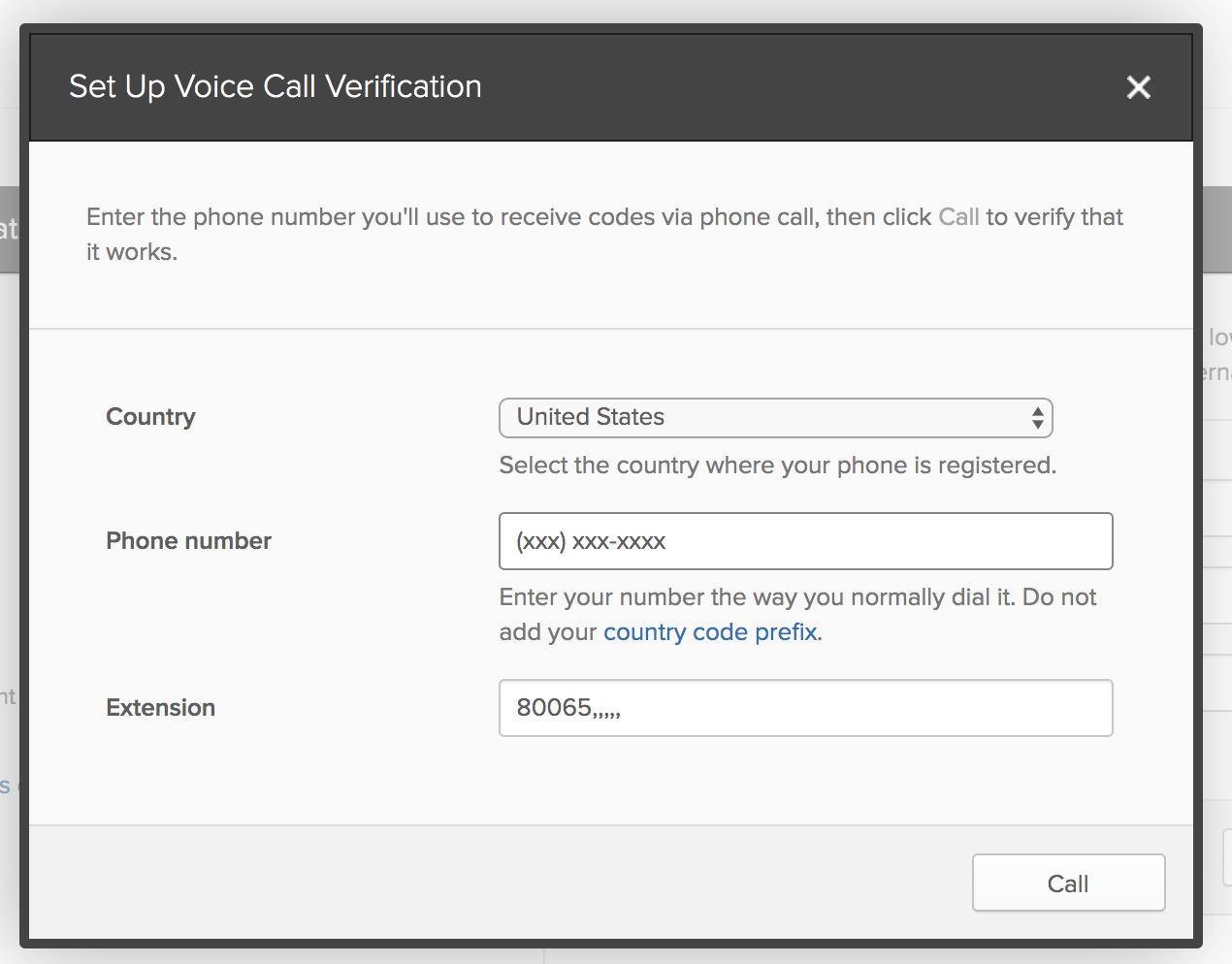Click the highlighted word Call in instructions

[958, 217]
